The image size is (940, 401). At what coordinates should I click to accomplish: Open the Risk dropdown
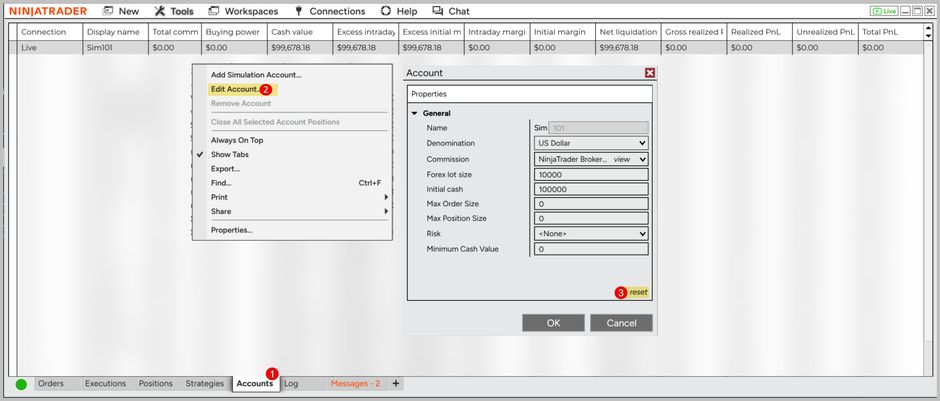(591, 234)
